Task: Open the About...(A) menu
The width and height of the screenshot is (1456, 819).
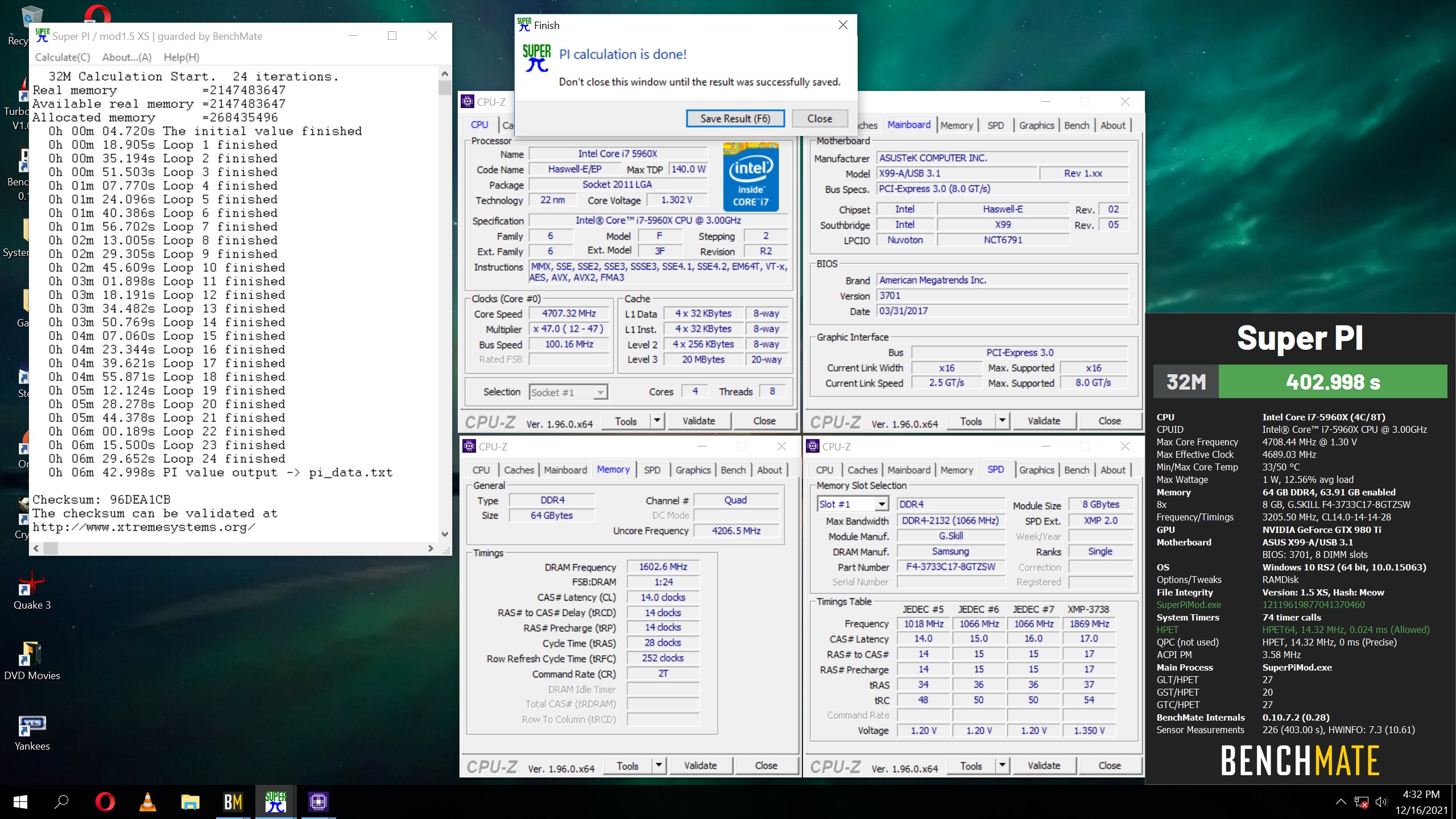Action: [127, 57]
